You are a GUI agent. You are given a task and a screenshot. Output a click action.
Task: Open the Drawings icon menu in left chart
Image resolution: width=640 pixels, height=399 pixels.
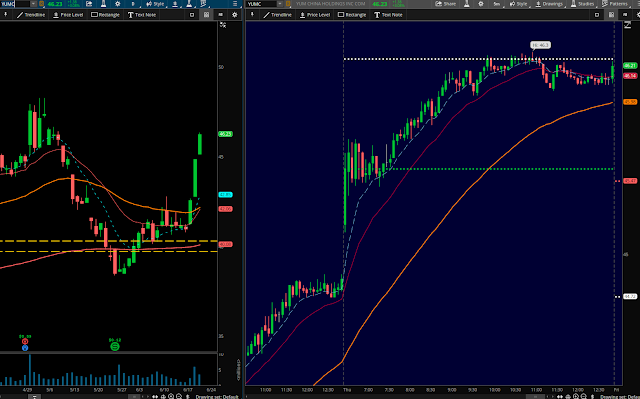[175, 4]
